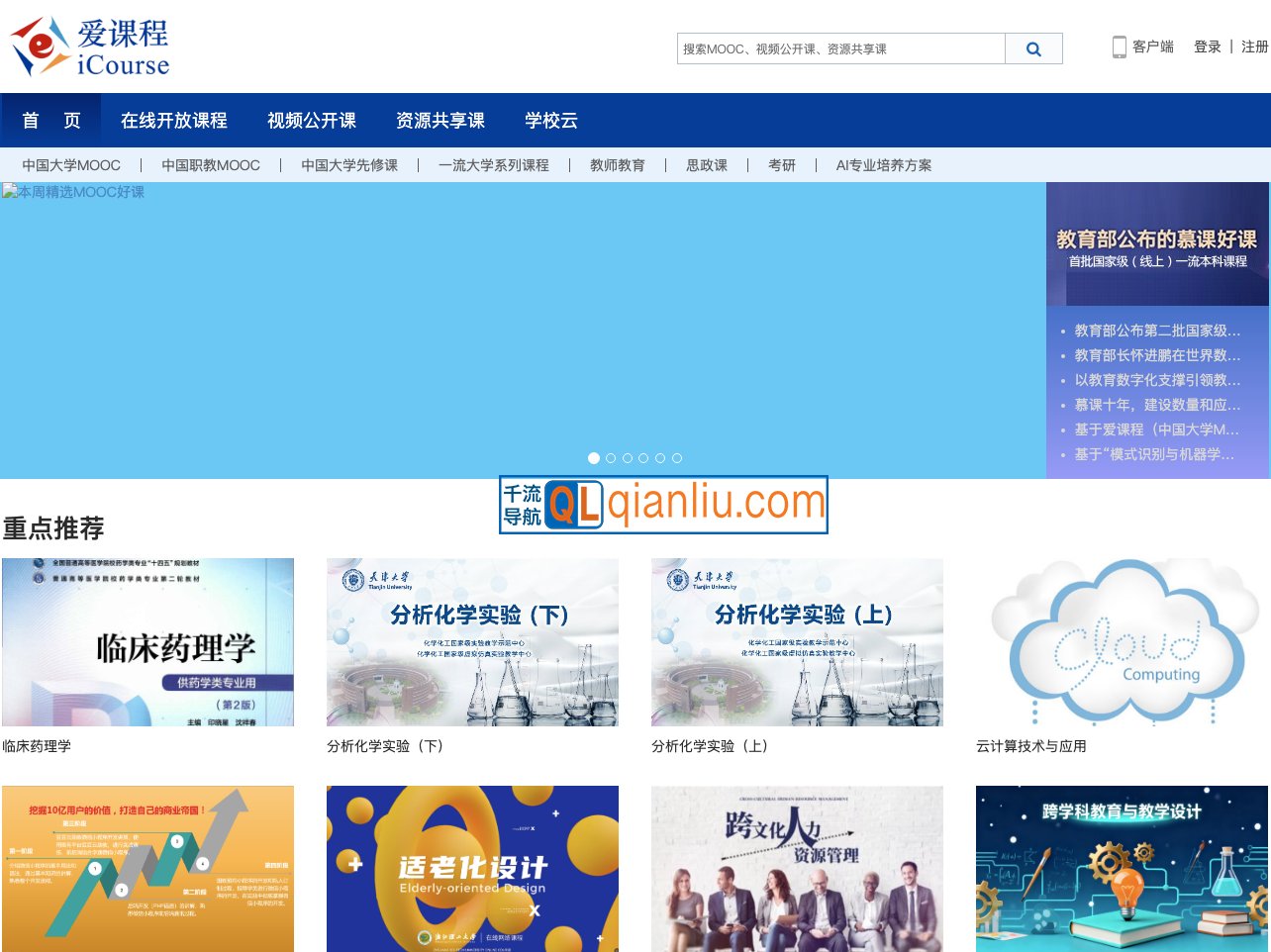Open the 适老化设计 course thumbnail
This screenshot has width=1271, height=952.
tap(472, 869)
